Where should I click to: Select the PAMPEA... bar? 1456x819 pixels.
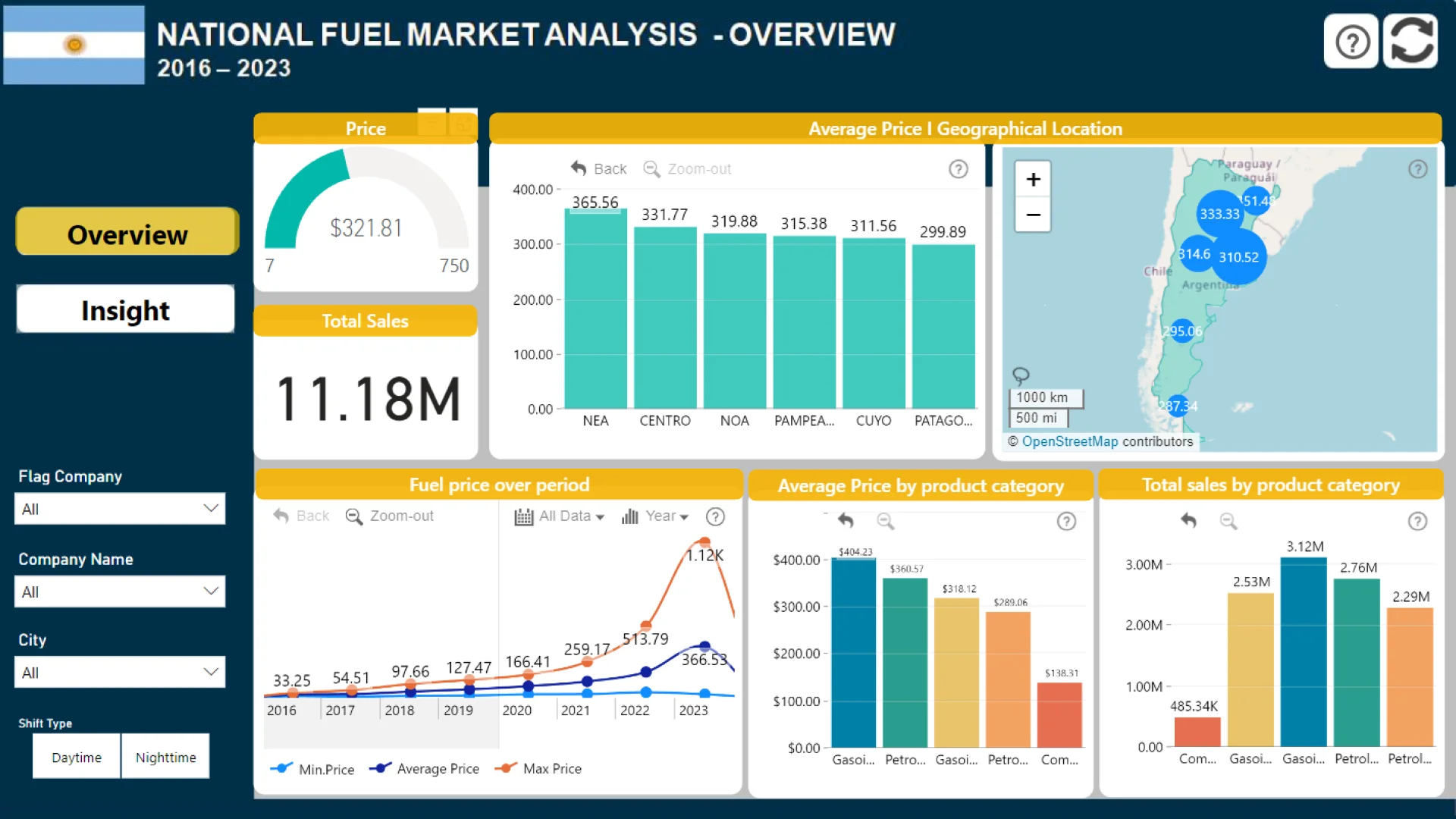click(x=804, y=323)
